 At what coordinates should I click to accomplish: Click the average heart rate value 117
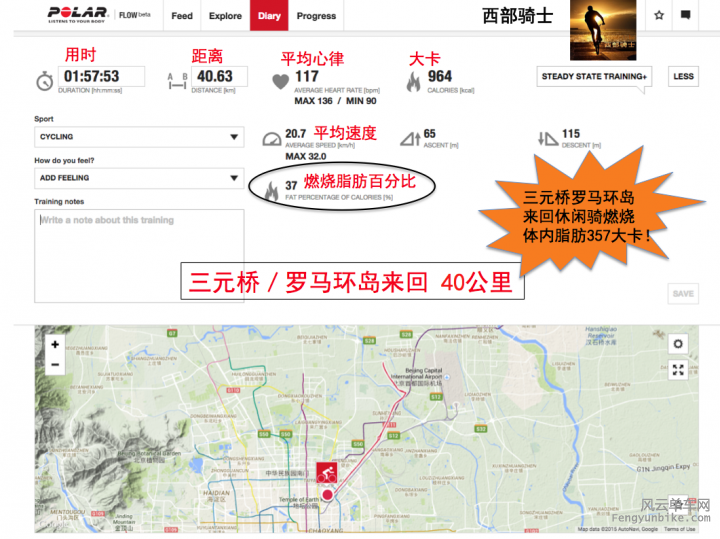(x=307, y=76)
